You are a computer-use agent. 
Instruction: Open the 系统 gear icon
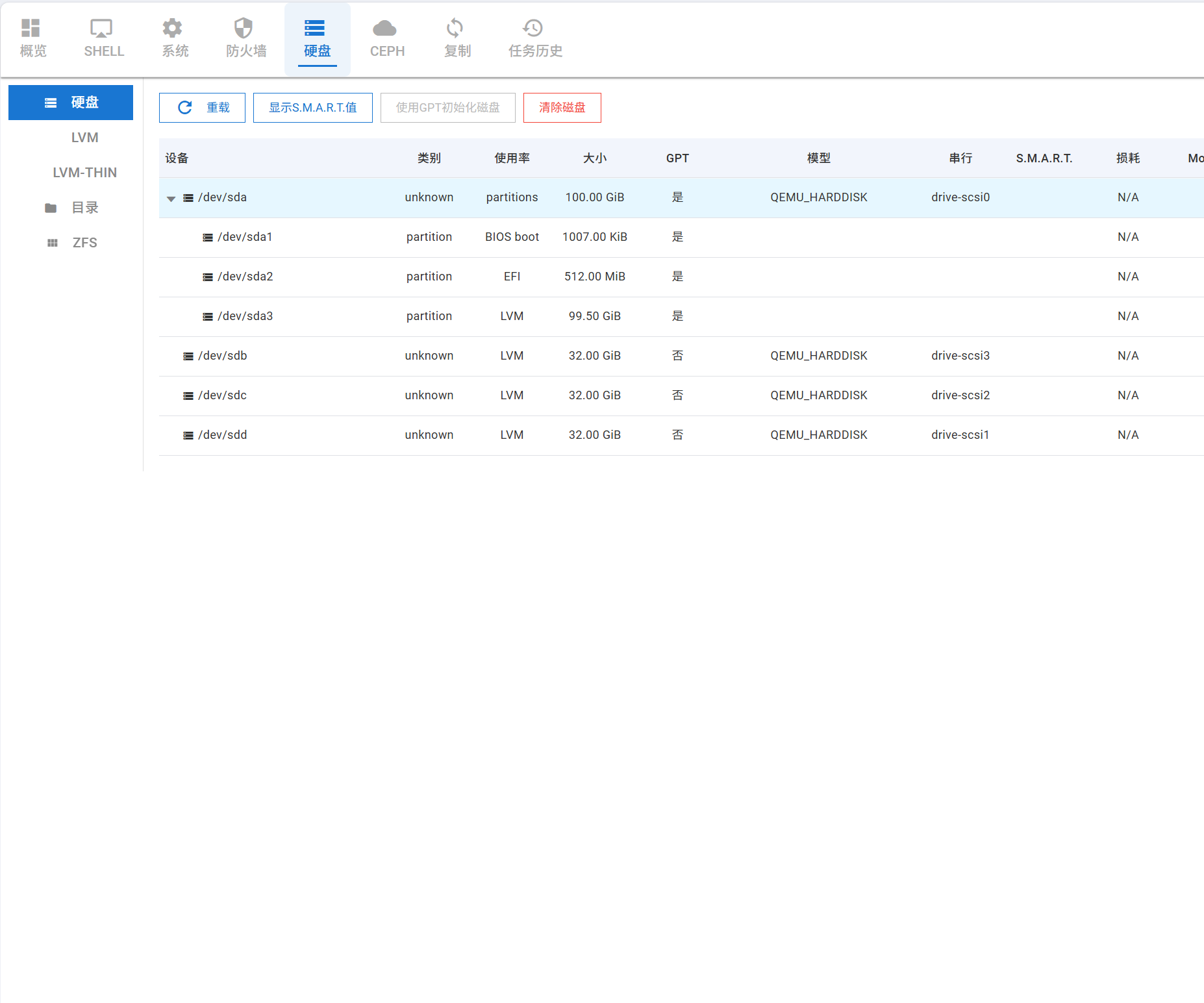click(172, 28)
